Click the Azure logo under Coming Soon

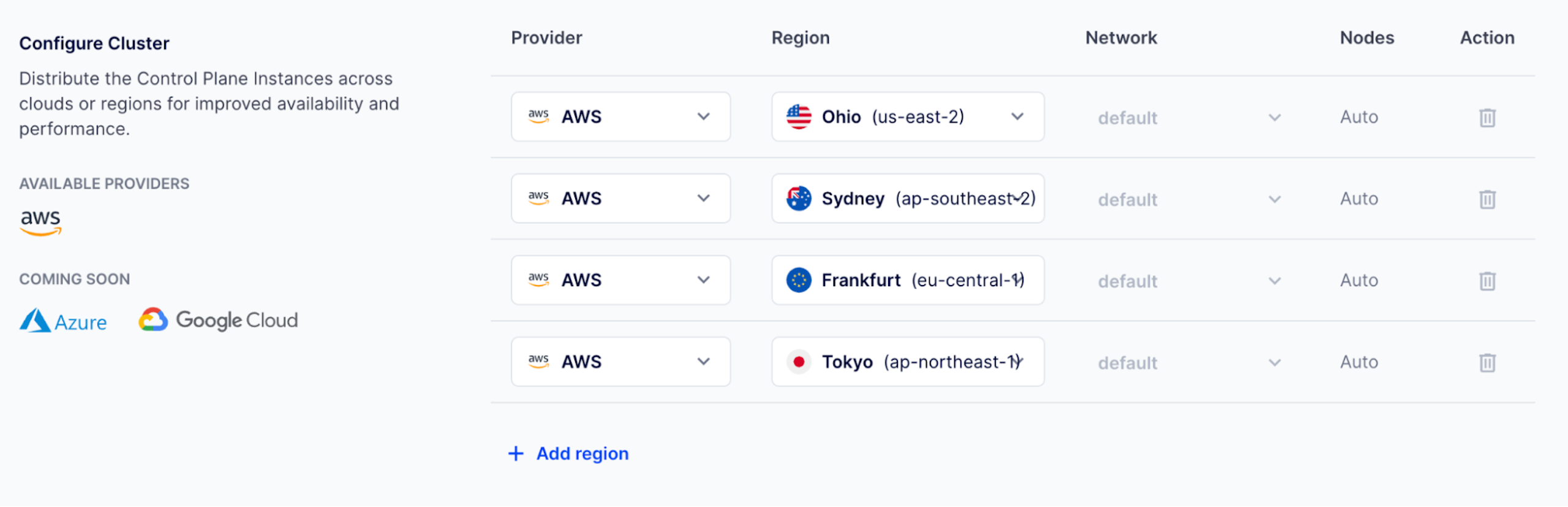coord(64,321)
